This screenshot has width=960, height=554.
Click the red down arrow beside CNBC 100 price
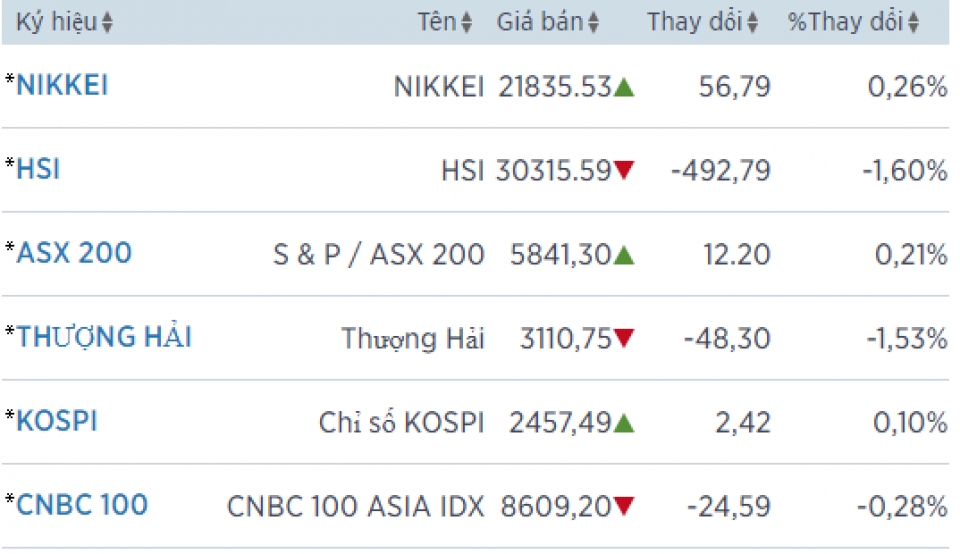[625, 508]
